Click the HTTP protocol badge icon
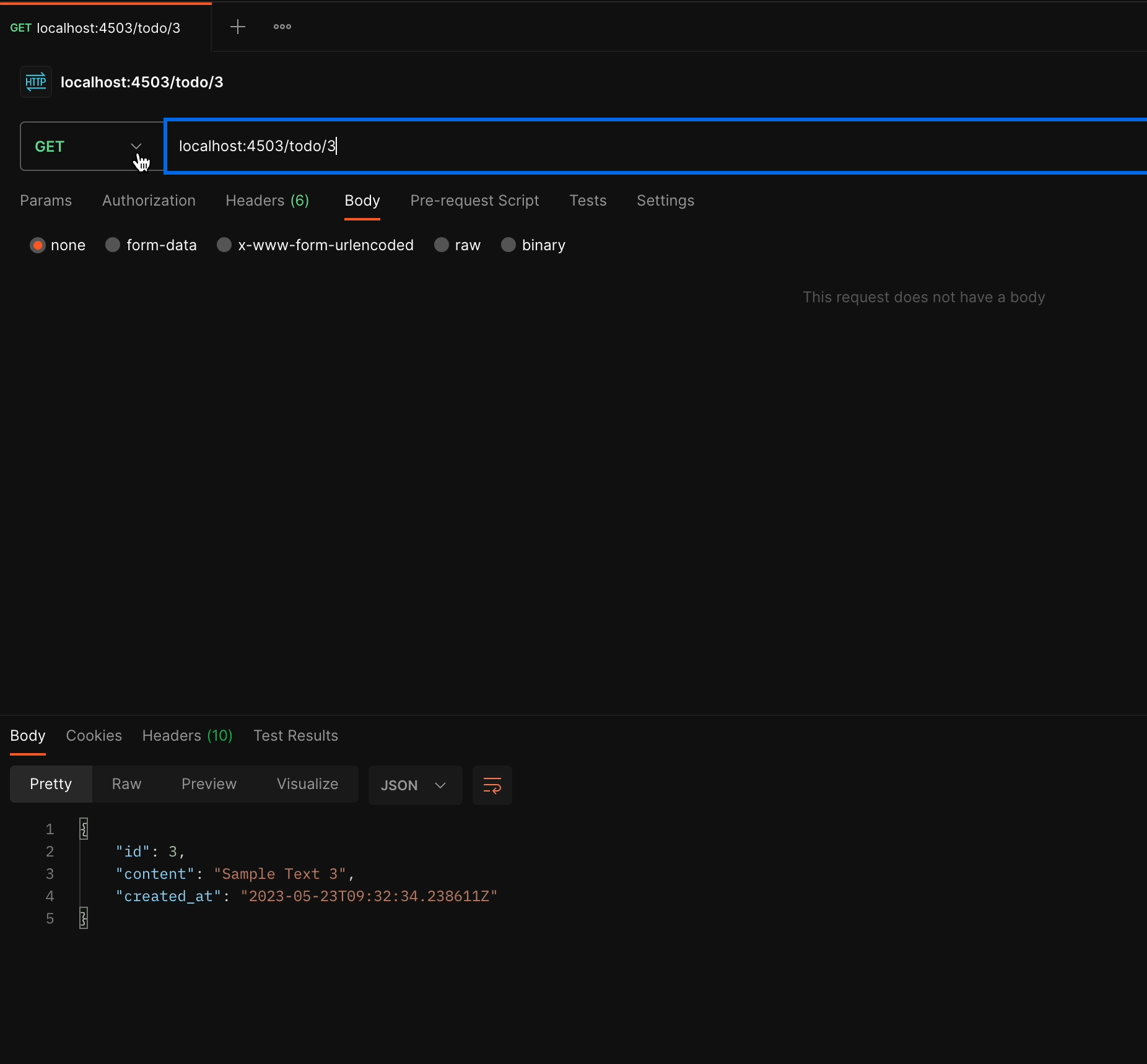The width and height of the screenshot is (1147, 1064). [35, 81]
